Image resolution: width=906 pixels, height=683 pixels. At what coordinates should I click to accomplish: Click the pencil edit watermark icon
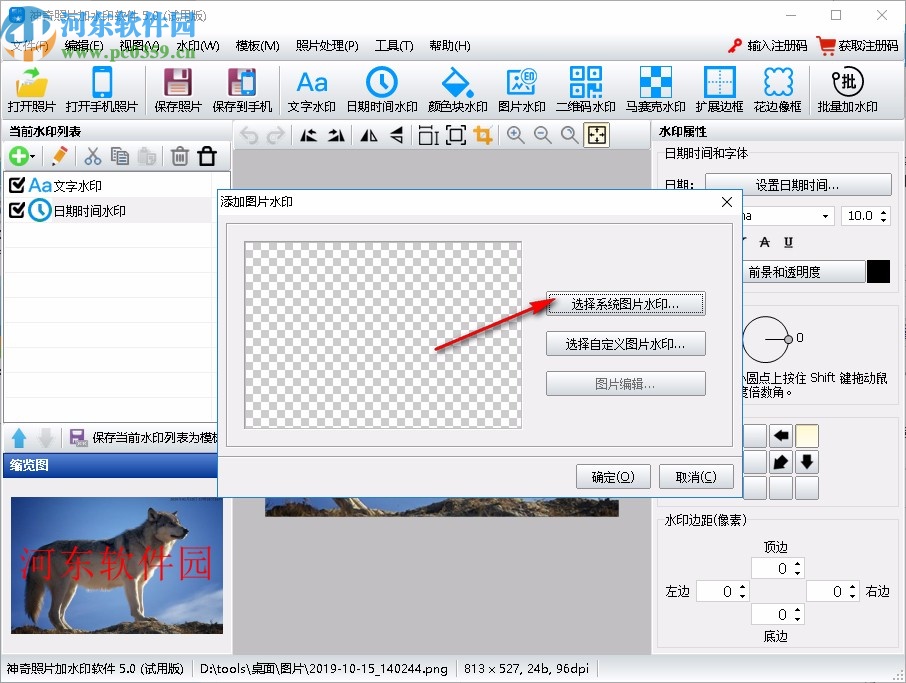[59, 156]
